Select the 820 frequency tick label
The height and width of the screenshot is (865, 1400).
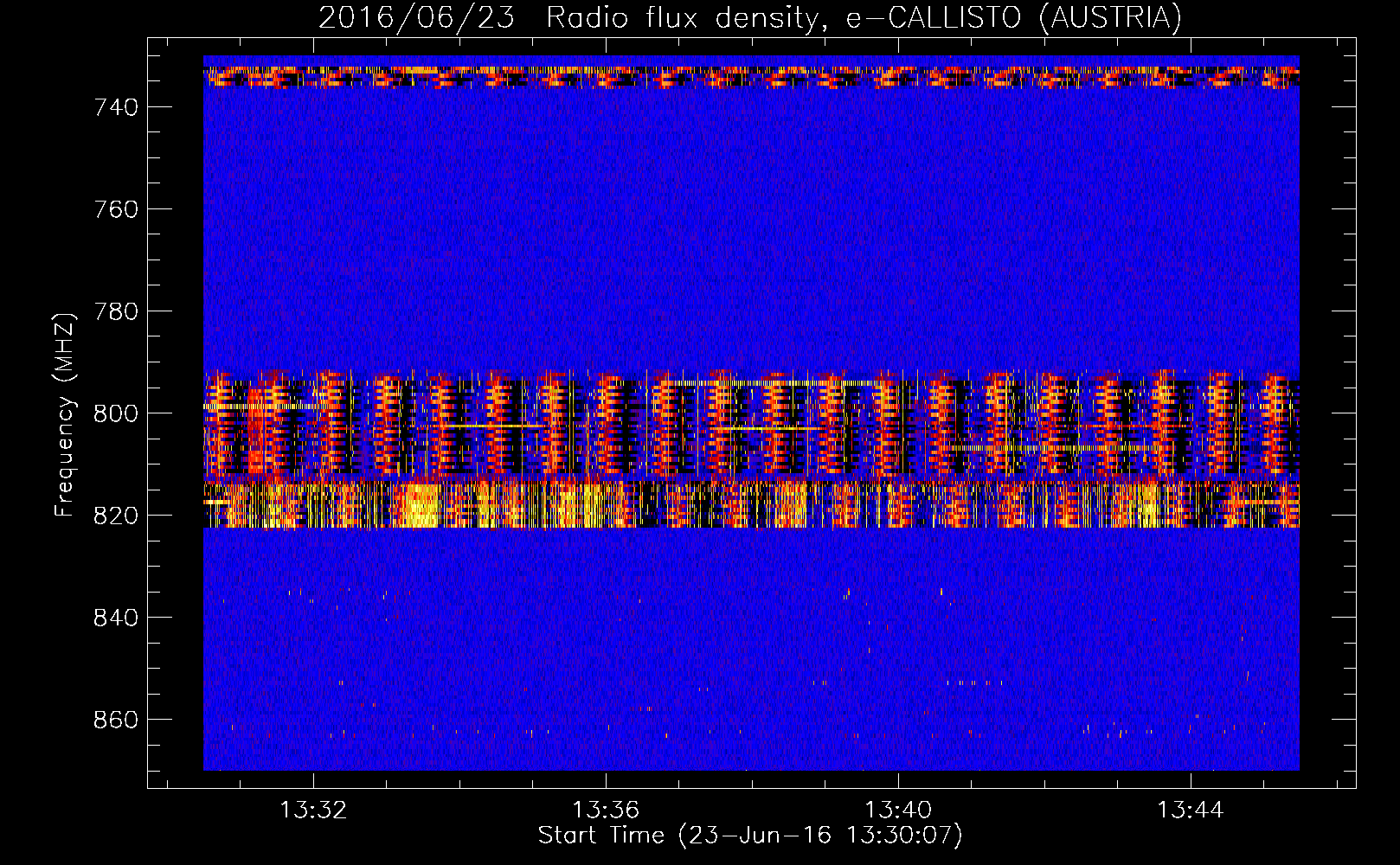tap(116, 516)
